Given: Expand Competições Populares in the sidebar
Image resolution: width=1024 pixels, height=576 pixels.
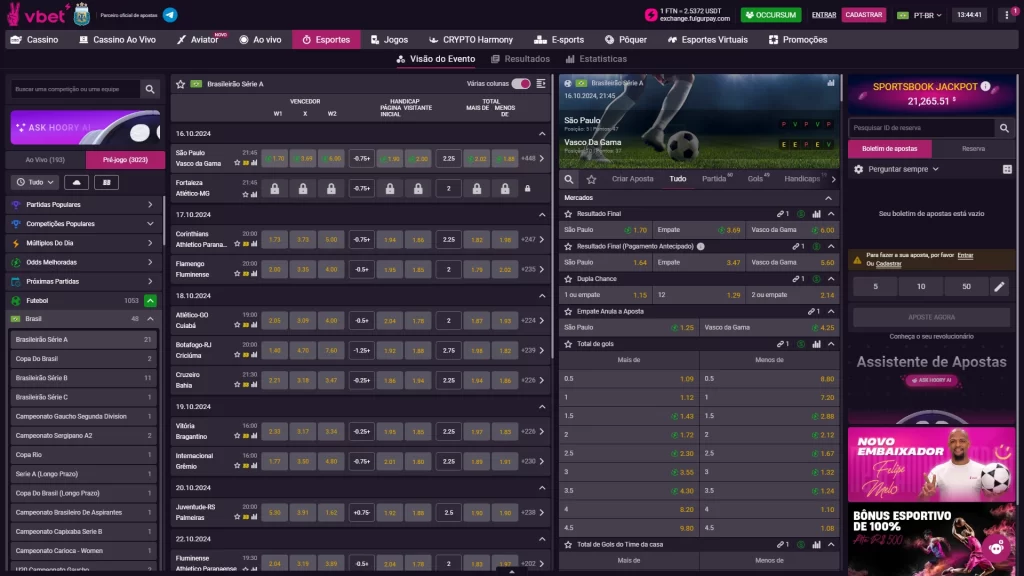Looking at the screenshot, I should click(x=84, y=223).
